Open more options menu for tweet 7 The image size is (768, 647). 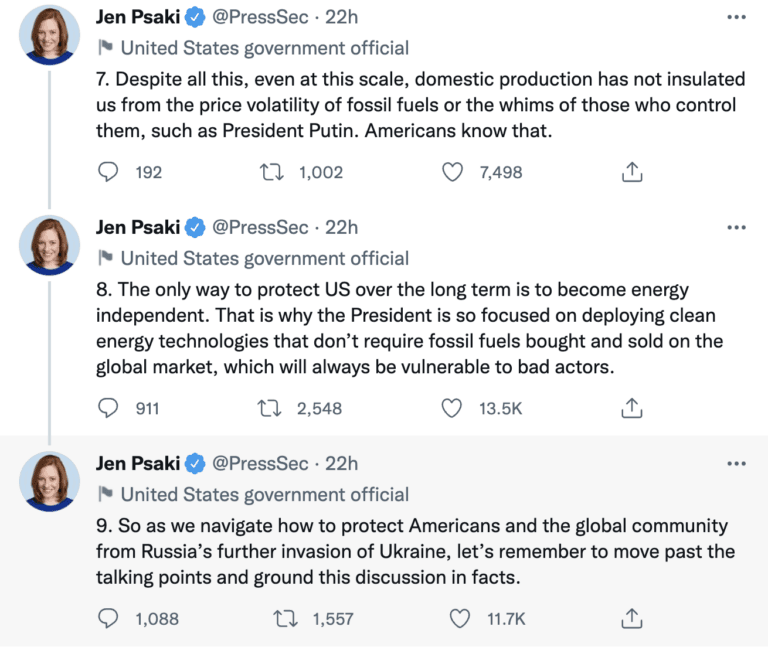[737, 17]
